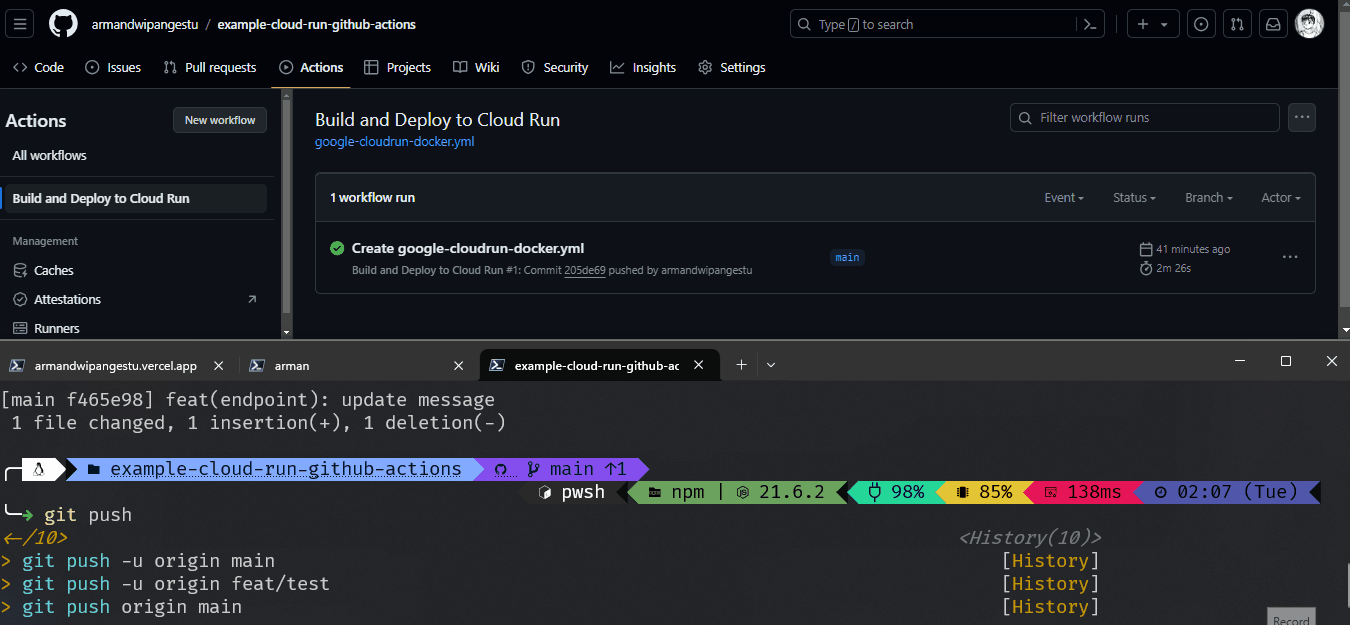Open the terminal profile chevron dropdown
The width and height of the screenshot is (1350, 625).
(x=770, y=365)
